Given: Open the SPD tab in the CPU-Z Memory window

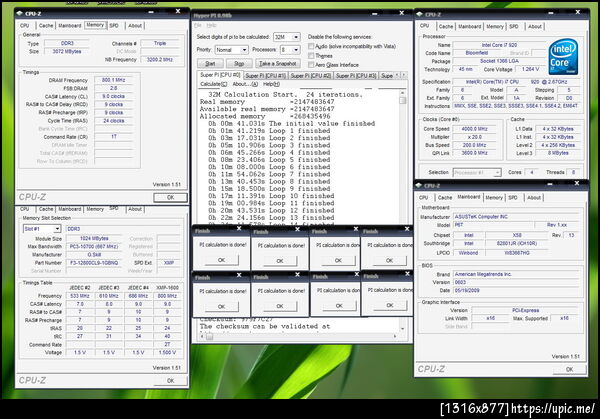Looking at the screenshot, I should pos(114,26).
